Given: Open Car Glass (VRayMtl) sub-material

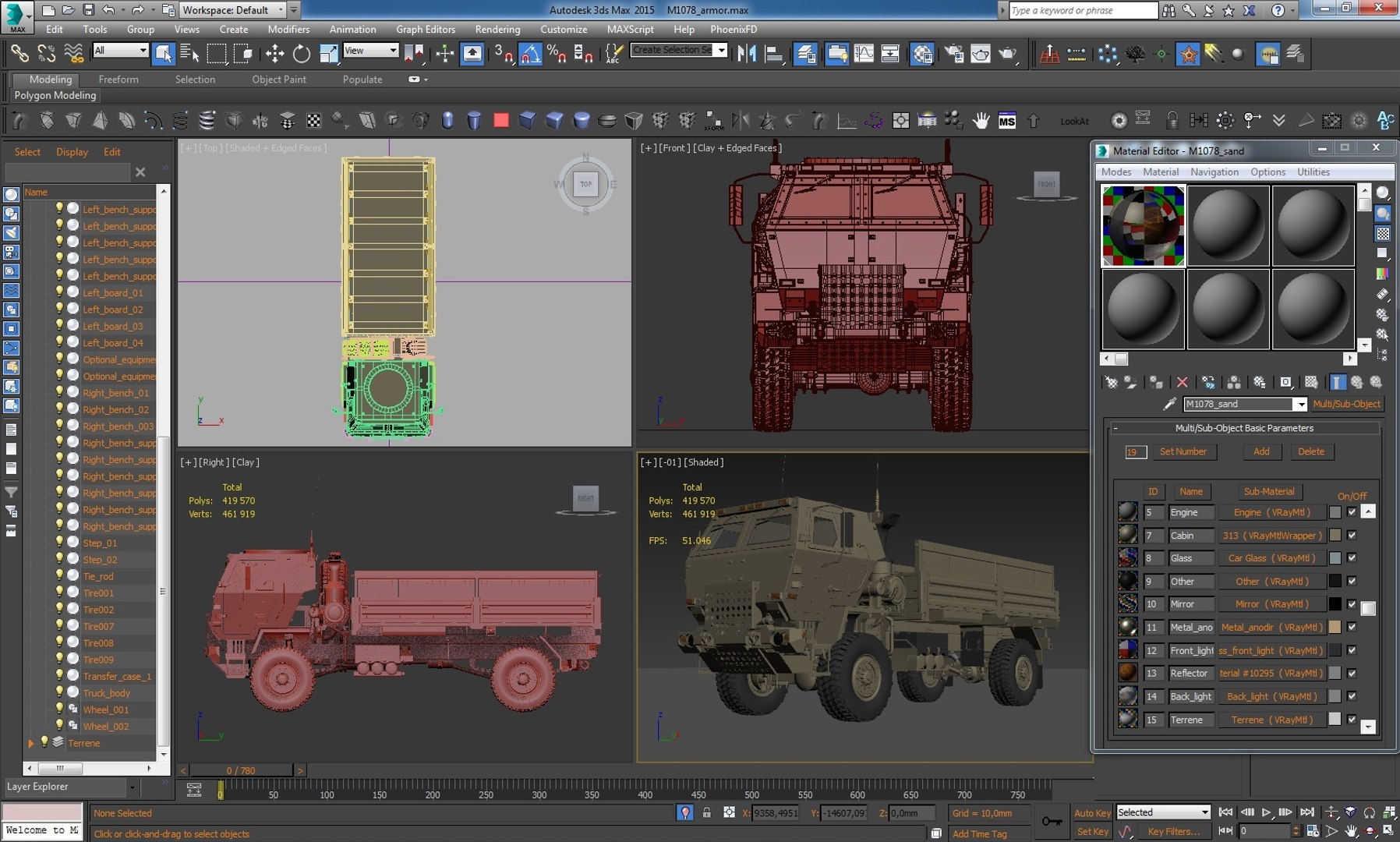Looking at the screenshot, I should click(x=1271, y=558).
